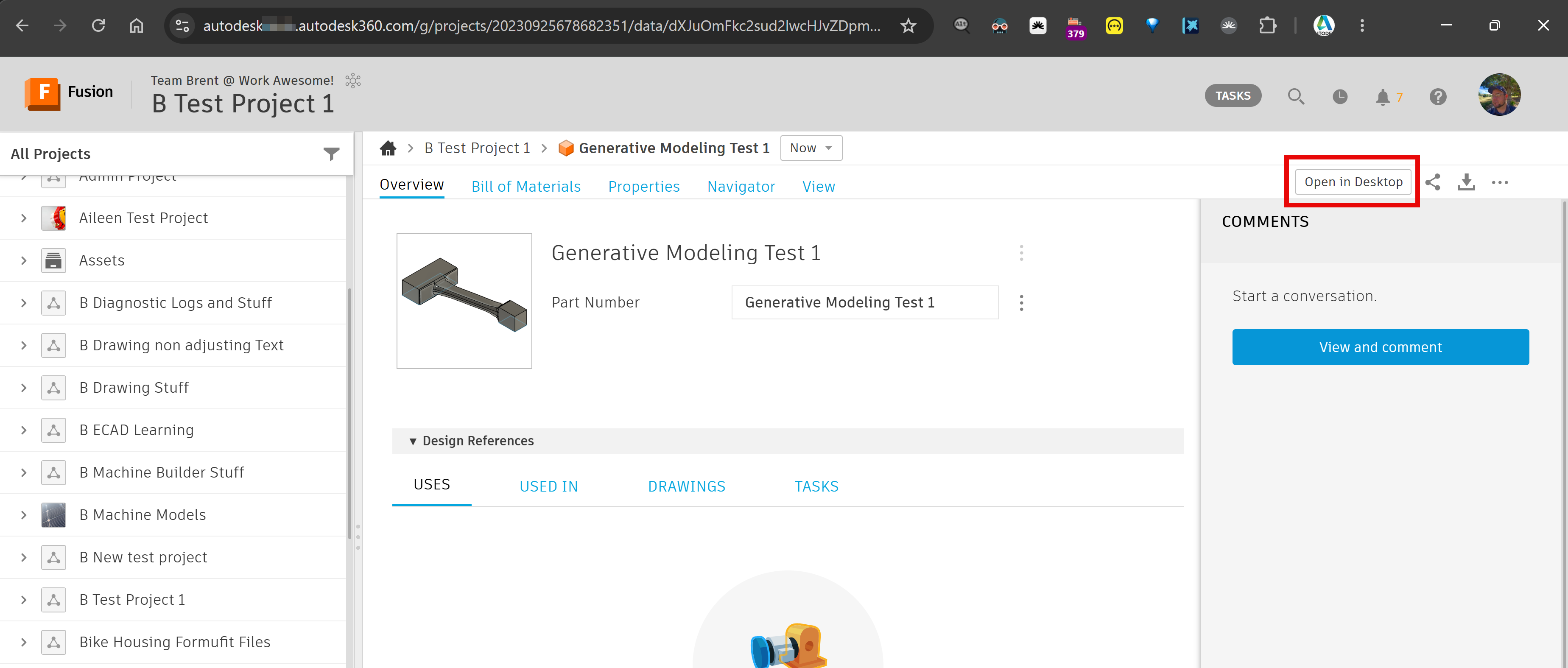Click the filter funnel in All Projects
Image resolution: width=1568 pixels, height=668 pixels.
tap(331, 154)
